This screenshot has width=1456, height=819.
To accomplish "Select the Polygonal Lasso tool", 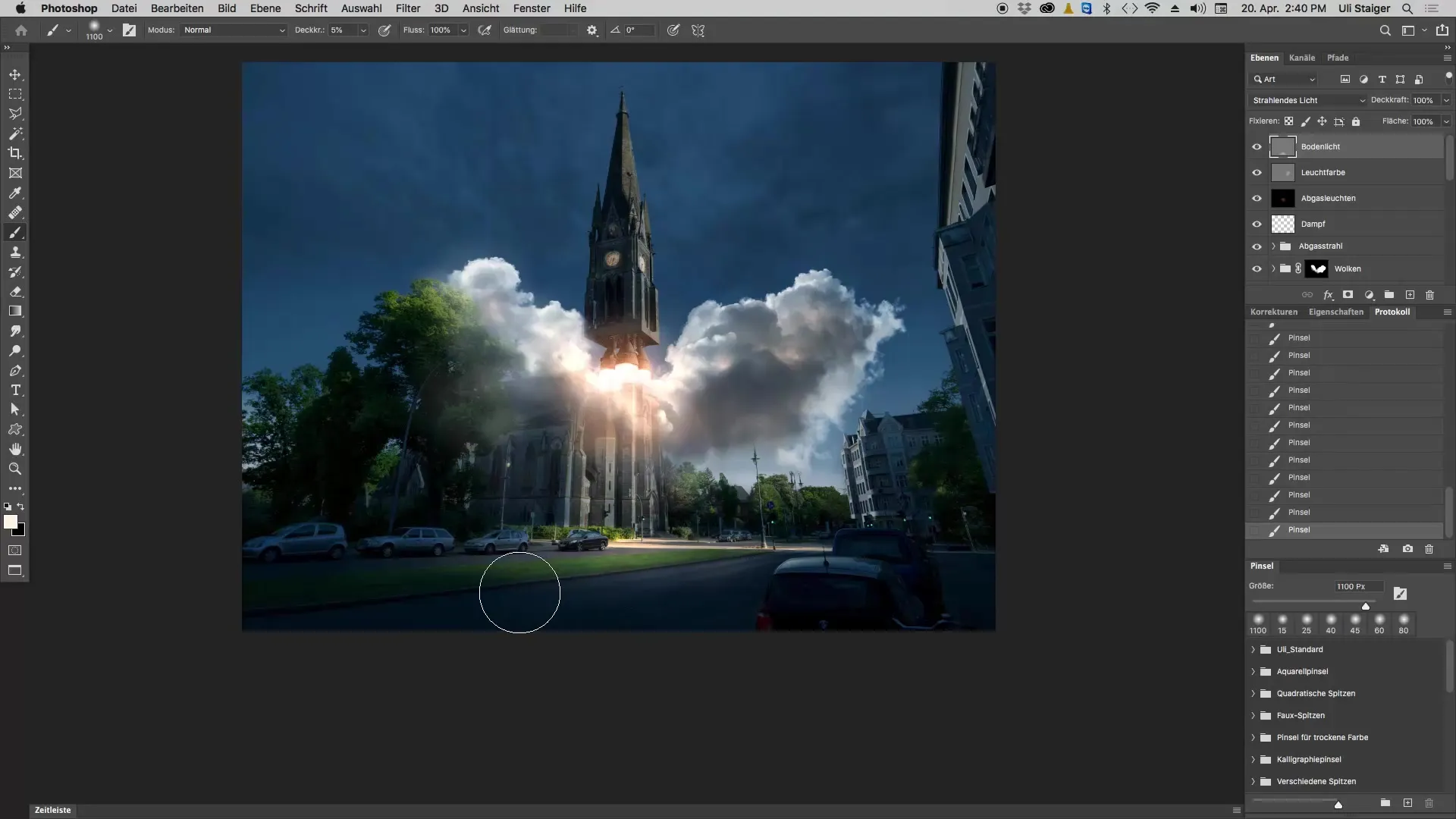I will coord(15,114).
